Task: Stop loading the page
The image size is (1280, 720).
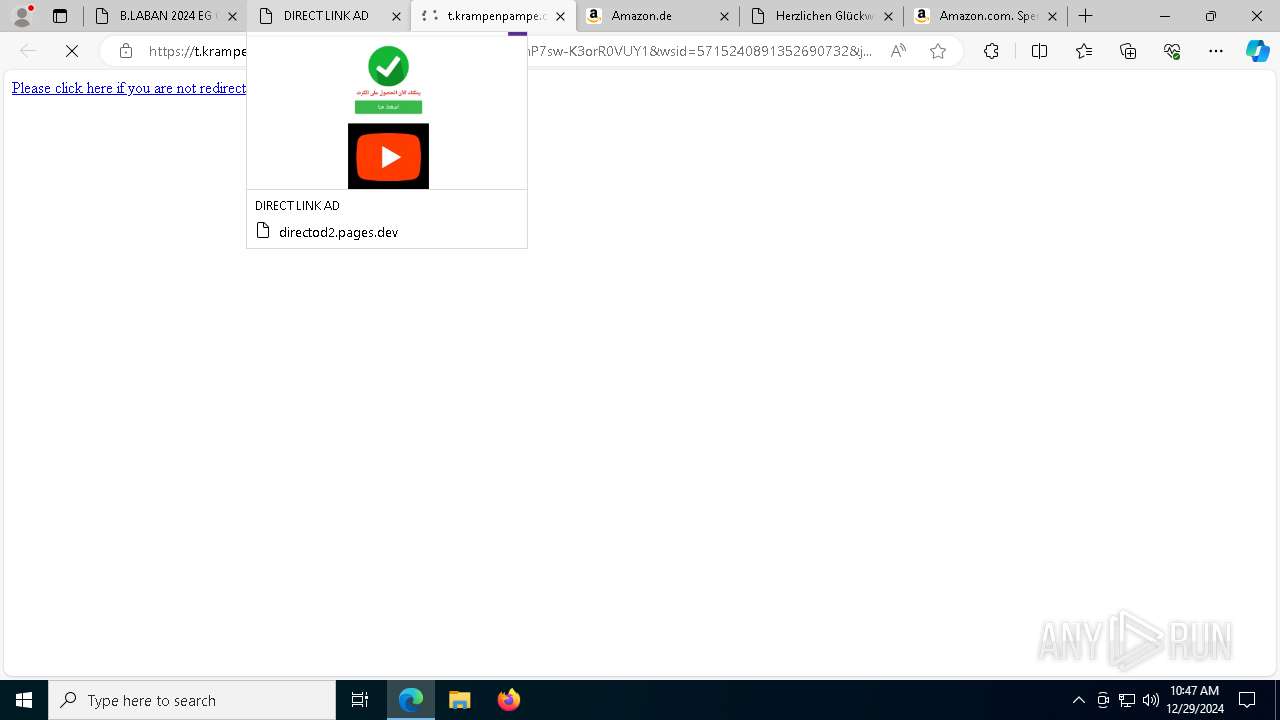Action: (72, 51)
